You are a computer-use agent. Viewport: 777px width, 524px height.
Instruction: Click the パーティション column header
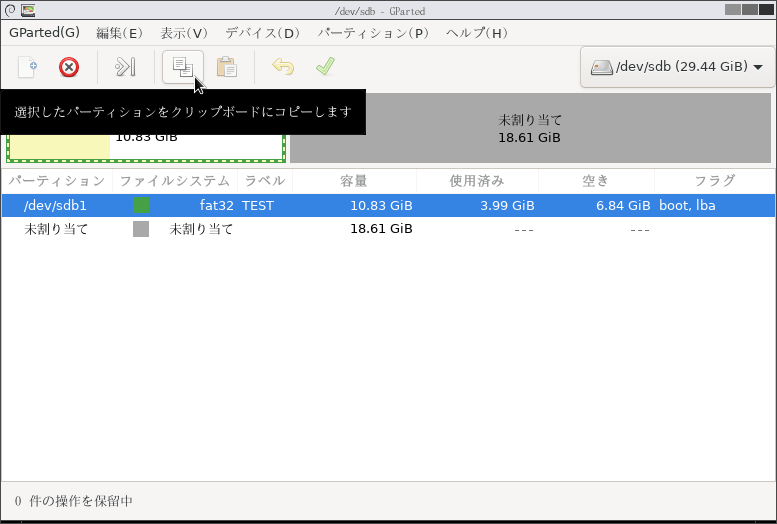pyautogui.click(x=57, y=181)
